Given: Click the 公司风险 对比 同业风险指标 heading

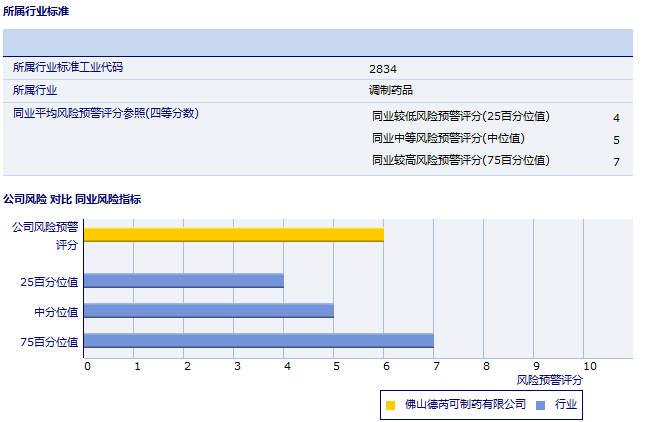Looking at the screenshot, I should pyautogui.click(x=72, y=199).
